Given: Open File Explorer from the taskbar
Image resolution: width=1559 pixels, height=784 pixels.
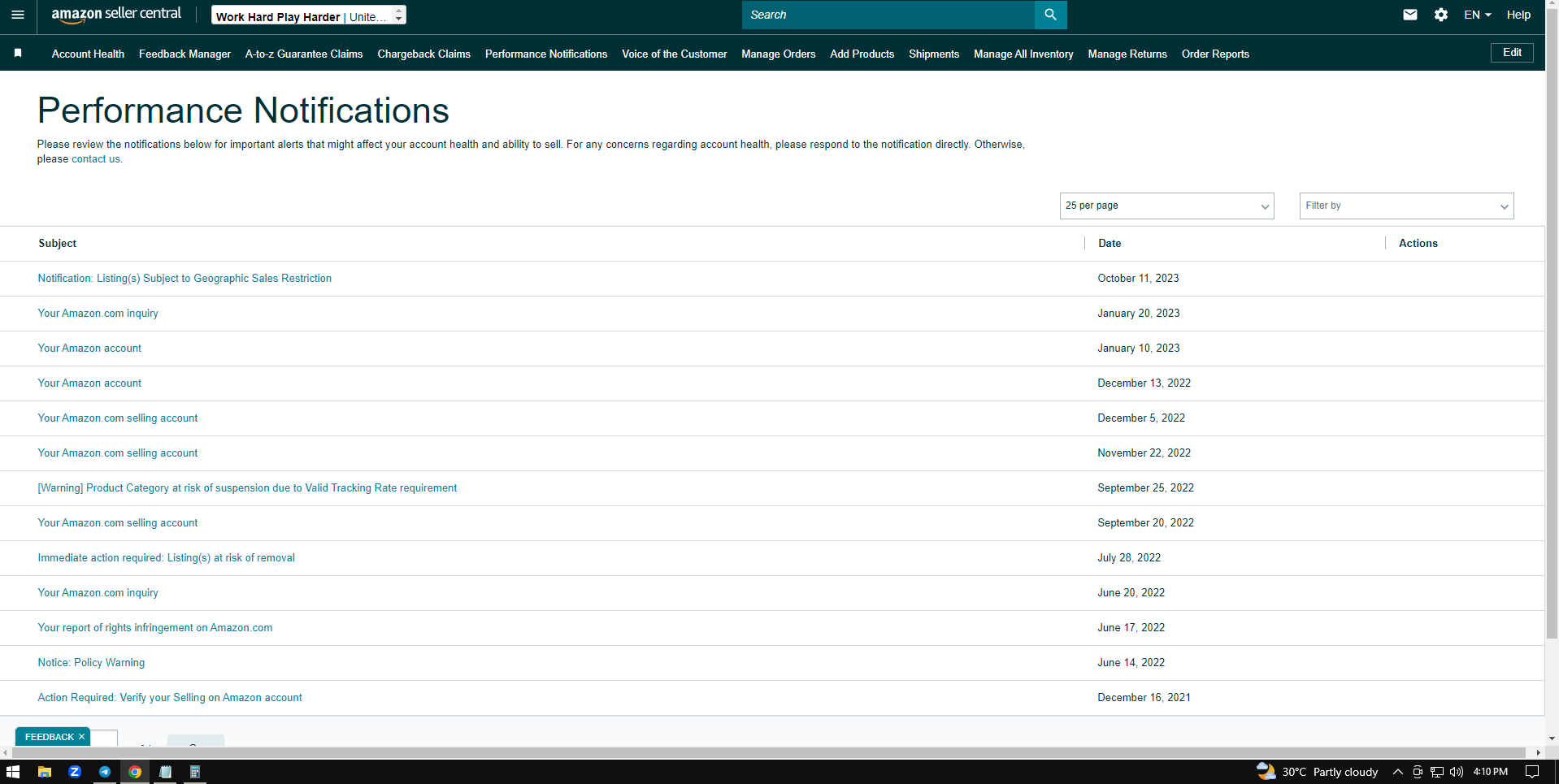Looking at the screenshot, I should pos(45,772).
